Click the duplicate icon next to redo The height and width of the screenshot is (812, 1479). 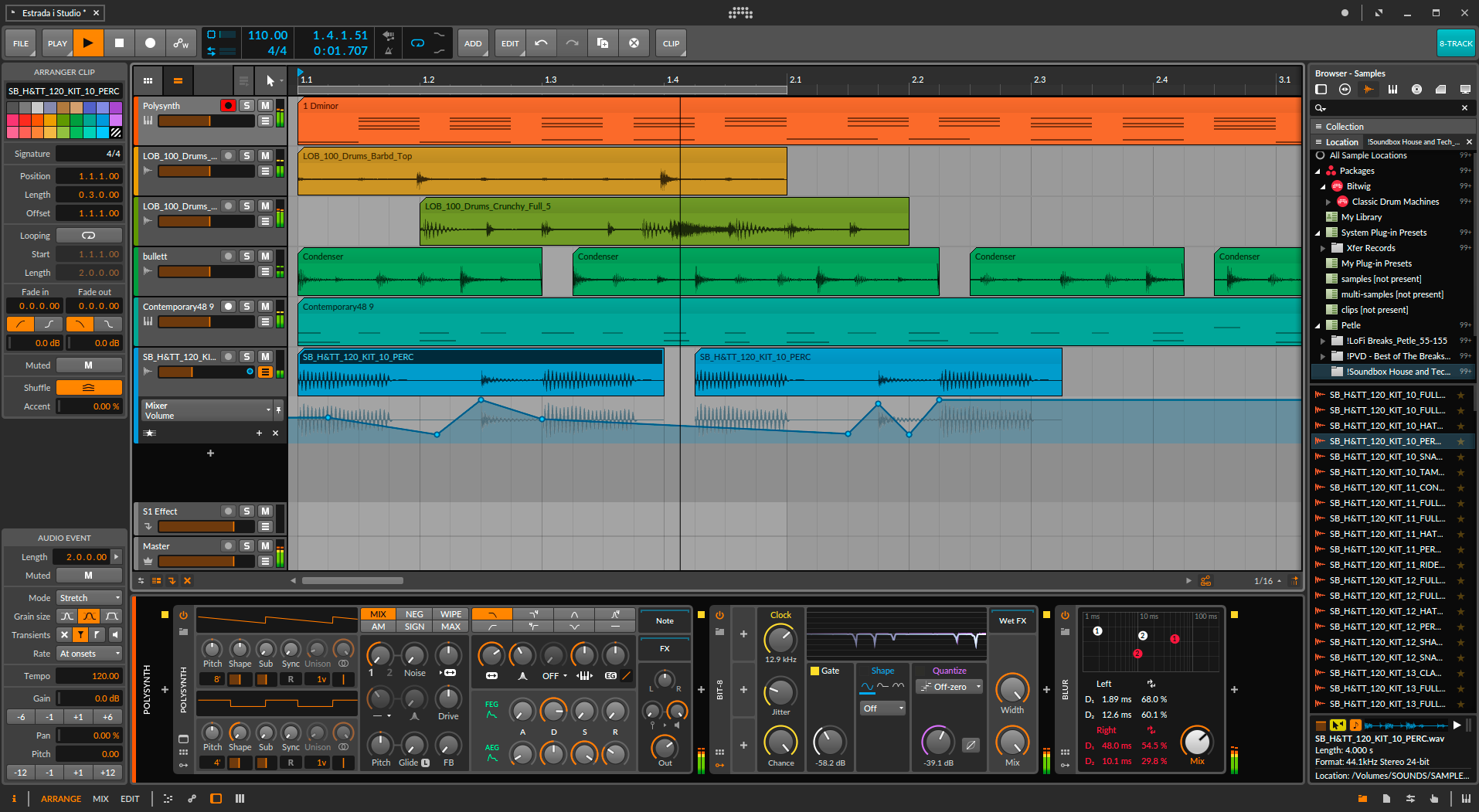[x=603, y=43]
